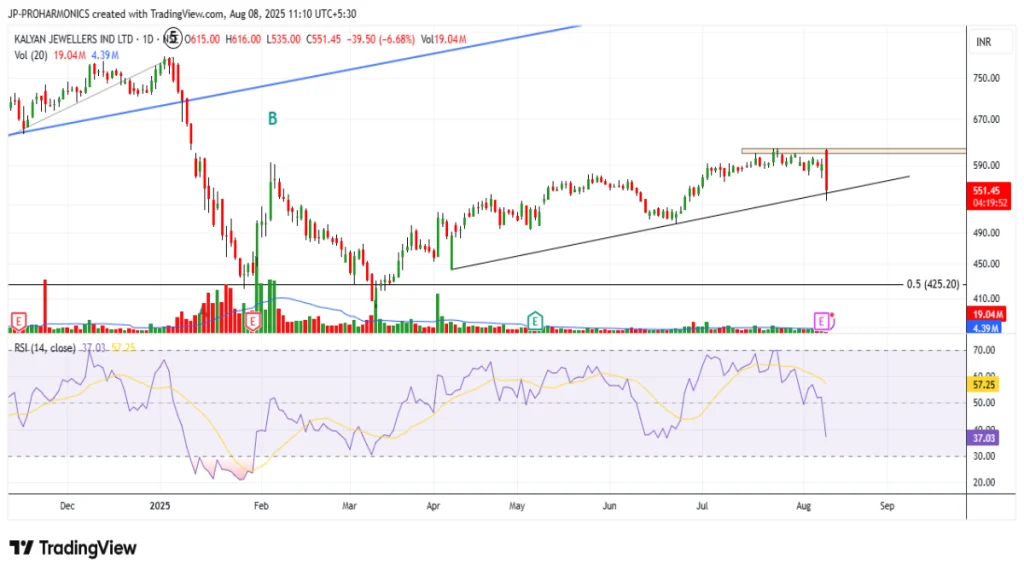Click the 70.00 RSI axis value

click(984, 351)
